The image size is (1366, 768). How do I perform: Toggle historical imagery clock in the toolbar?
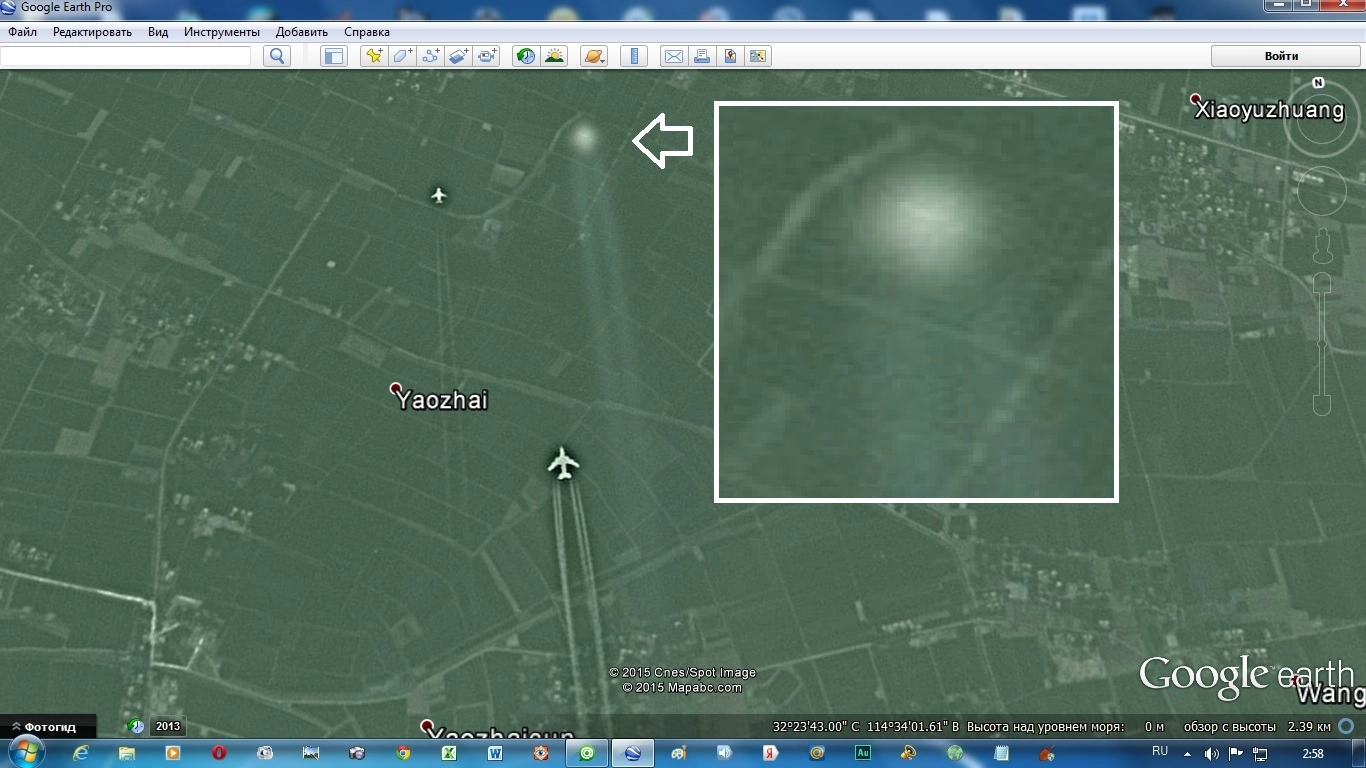[x=525, y=56]
